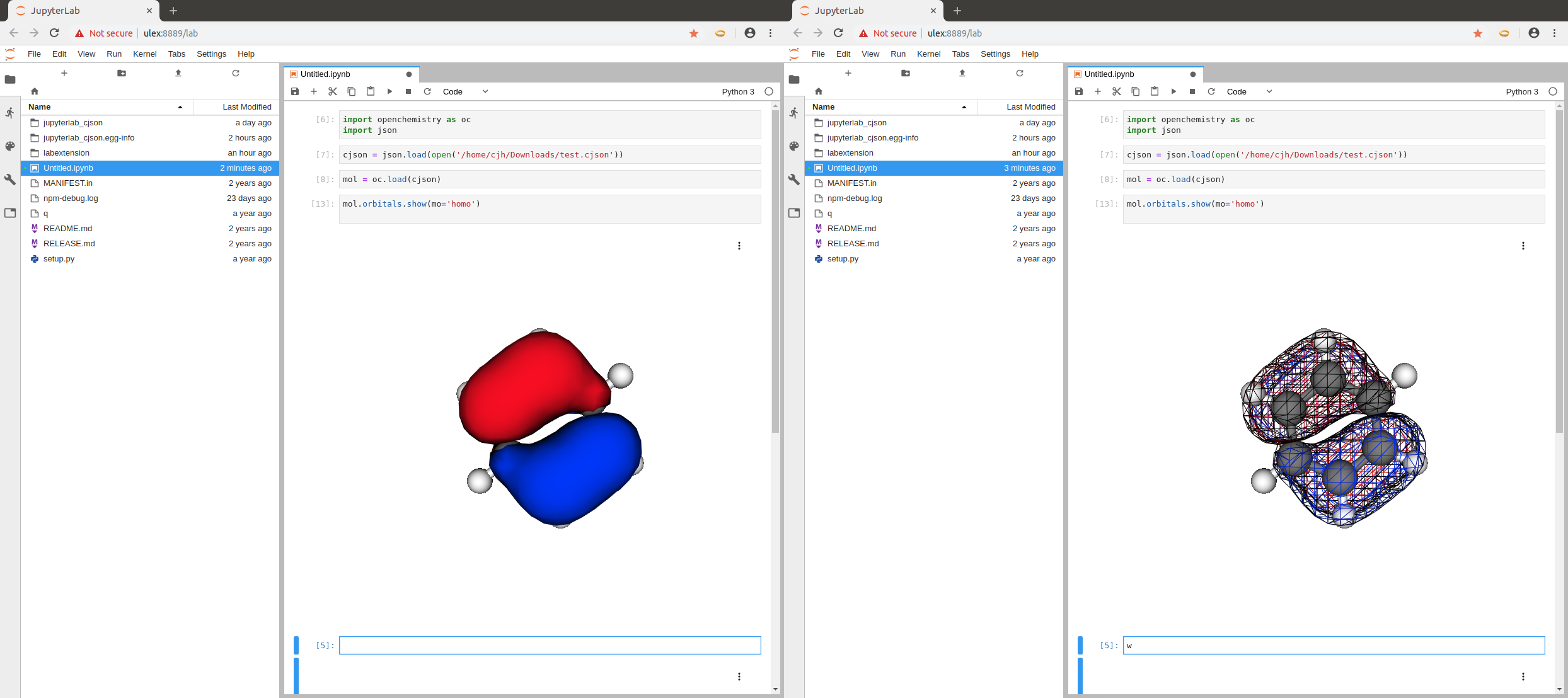Insert cell below in left window toolbar
This screenshot has width=1568, height=698.
(x=314, y=91)
